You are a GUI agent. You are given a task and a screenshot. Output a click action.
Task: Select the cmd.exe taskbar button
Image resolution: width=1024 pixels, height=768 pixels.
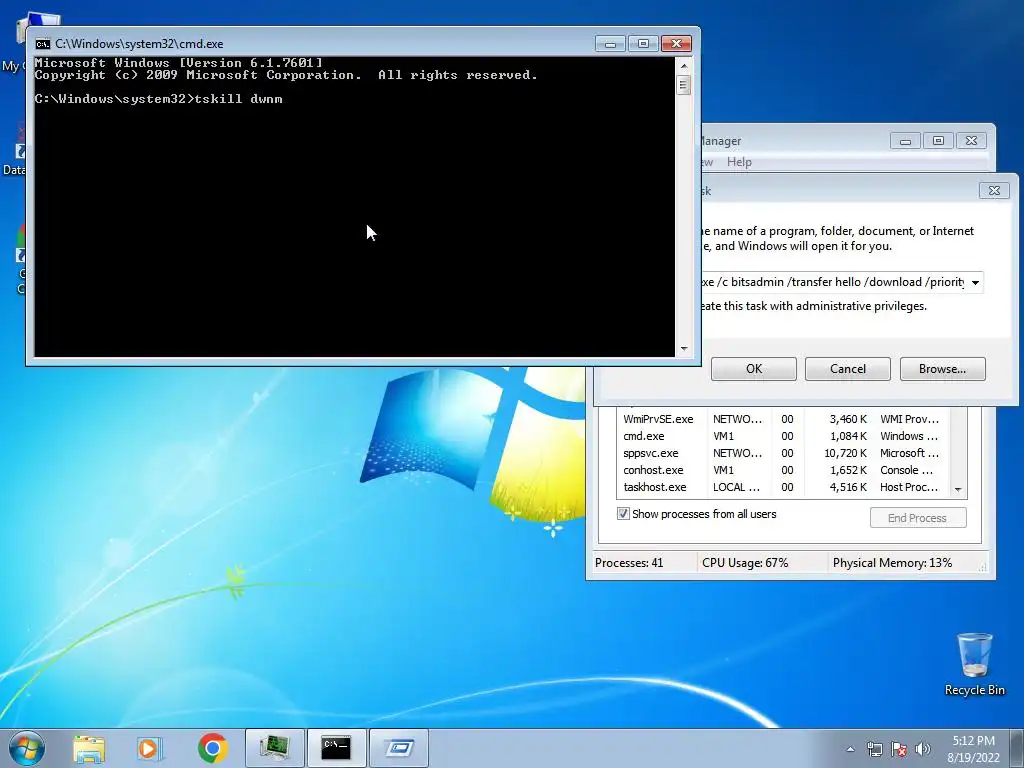click(x=337, y=748)
